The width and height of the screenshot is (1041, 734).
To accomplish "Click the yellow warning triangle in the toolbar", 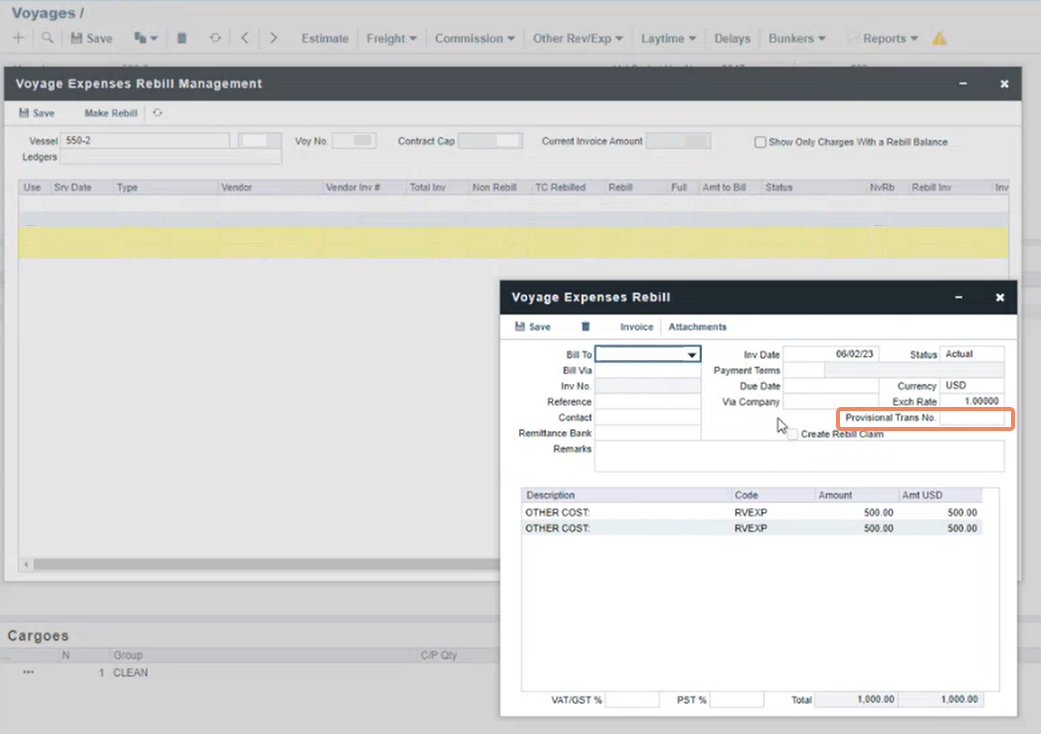I will coord(938,38).
